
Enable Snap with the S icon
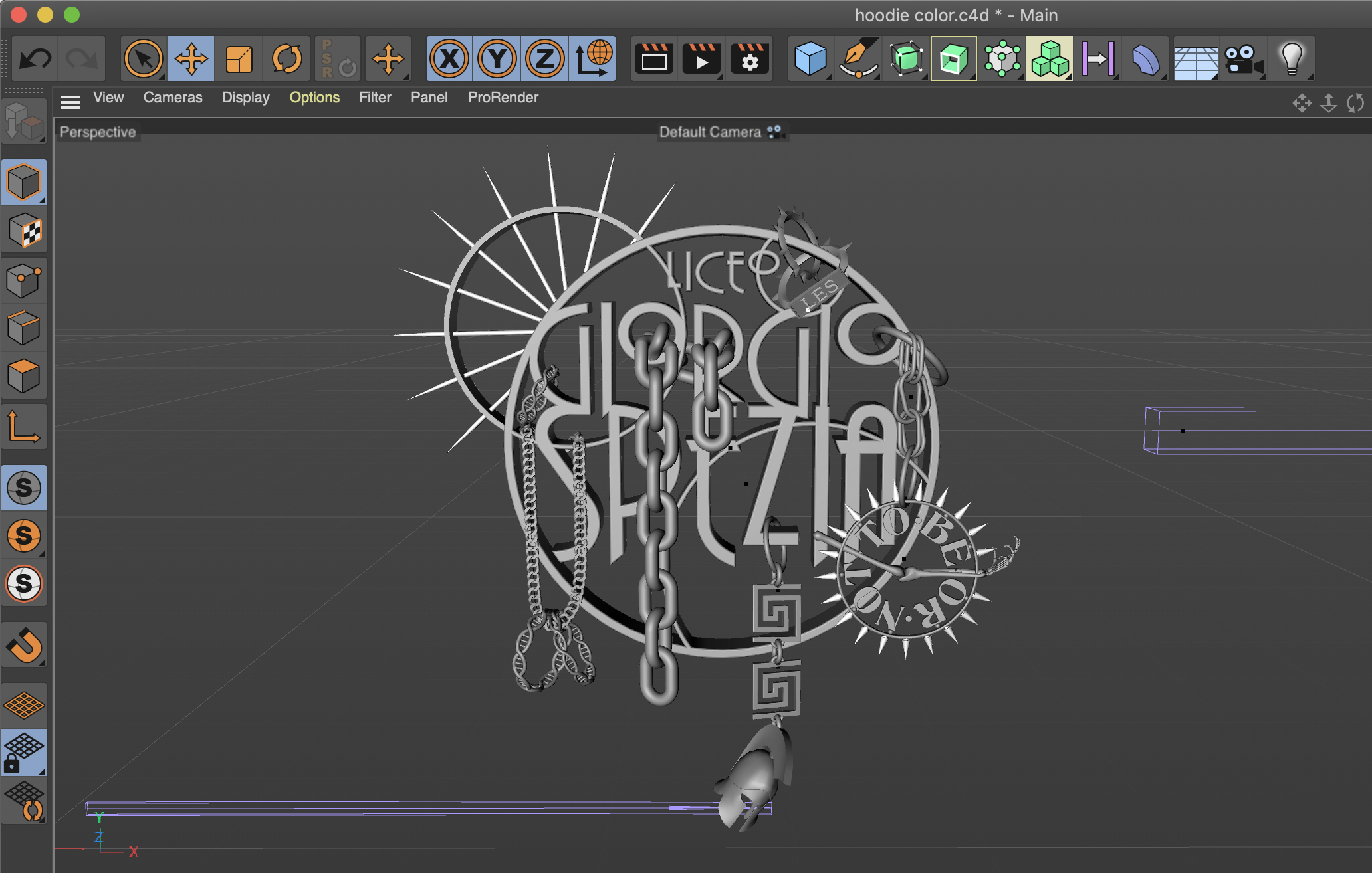(24, 488)
